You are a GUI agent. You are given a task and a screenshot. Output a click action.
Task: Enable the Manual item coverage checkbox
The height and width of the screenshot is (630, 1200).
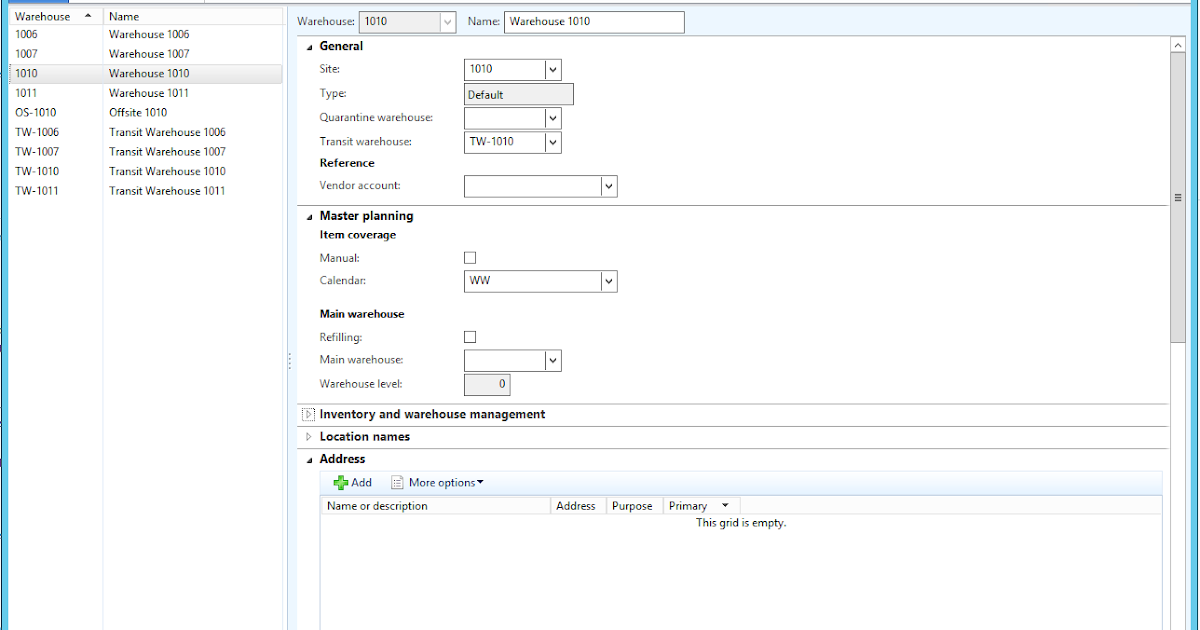tap(470, 257)
